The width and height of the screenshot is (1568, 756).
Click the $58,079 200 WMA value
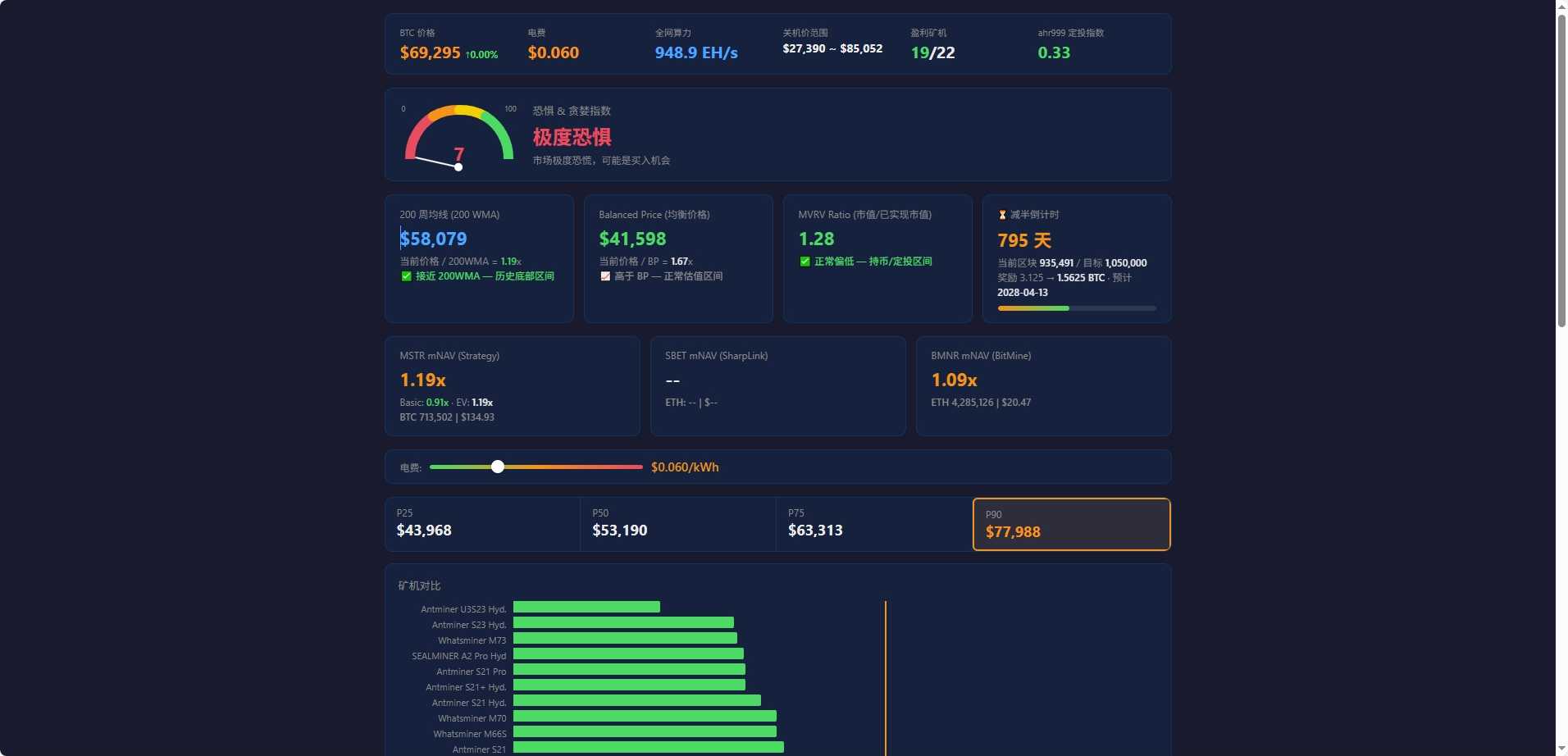coord(434,239)
